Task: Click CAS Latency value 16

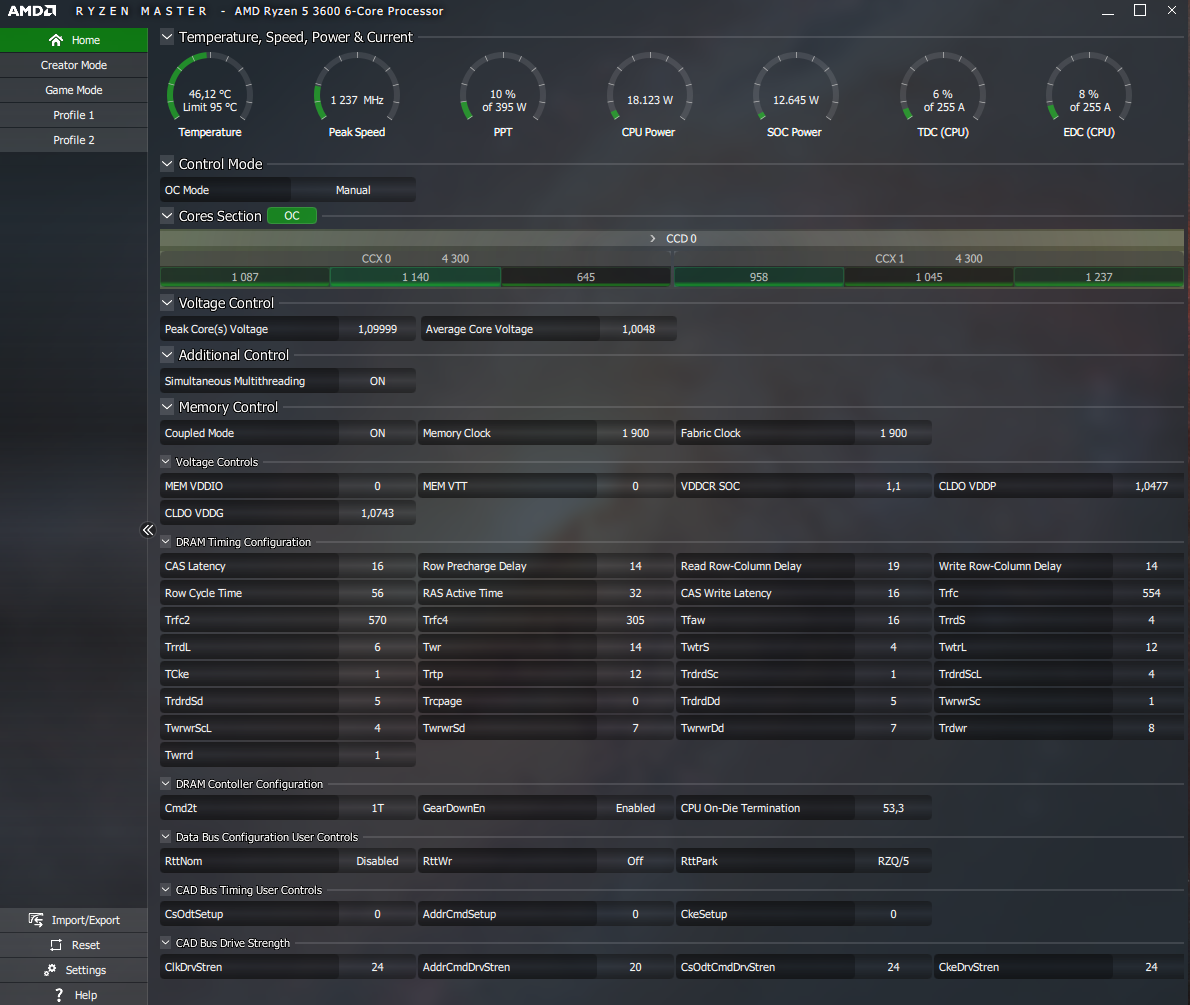Action: [377, 566]
